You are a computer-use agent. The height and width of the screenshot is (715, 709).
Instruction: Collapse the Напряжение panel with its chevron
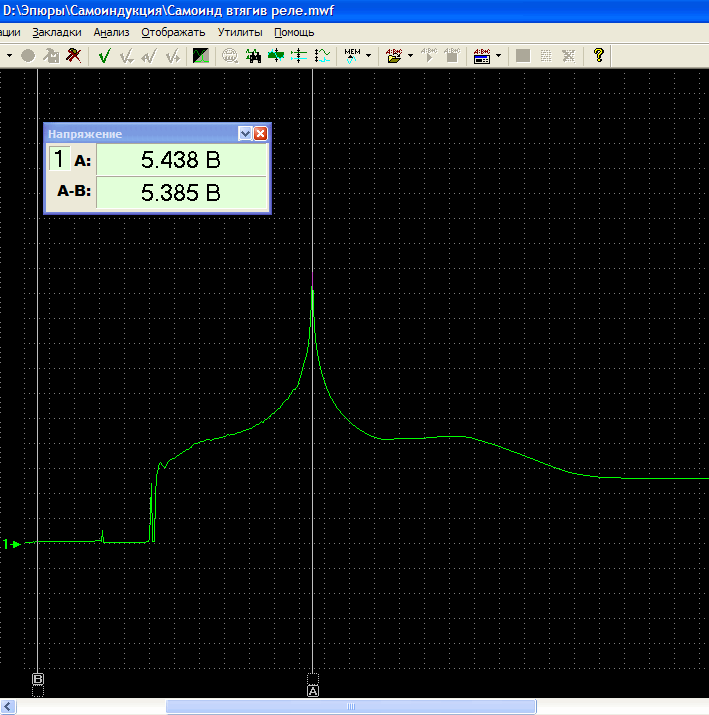click(245, 134)
